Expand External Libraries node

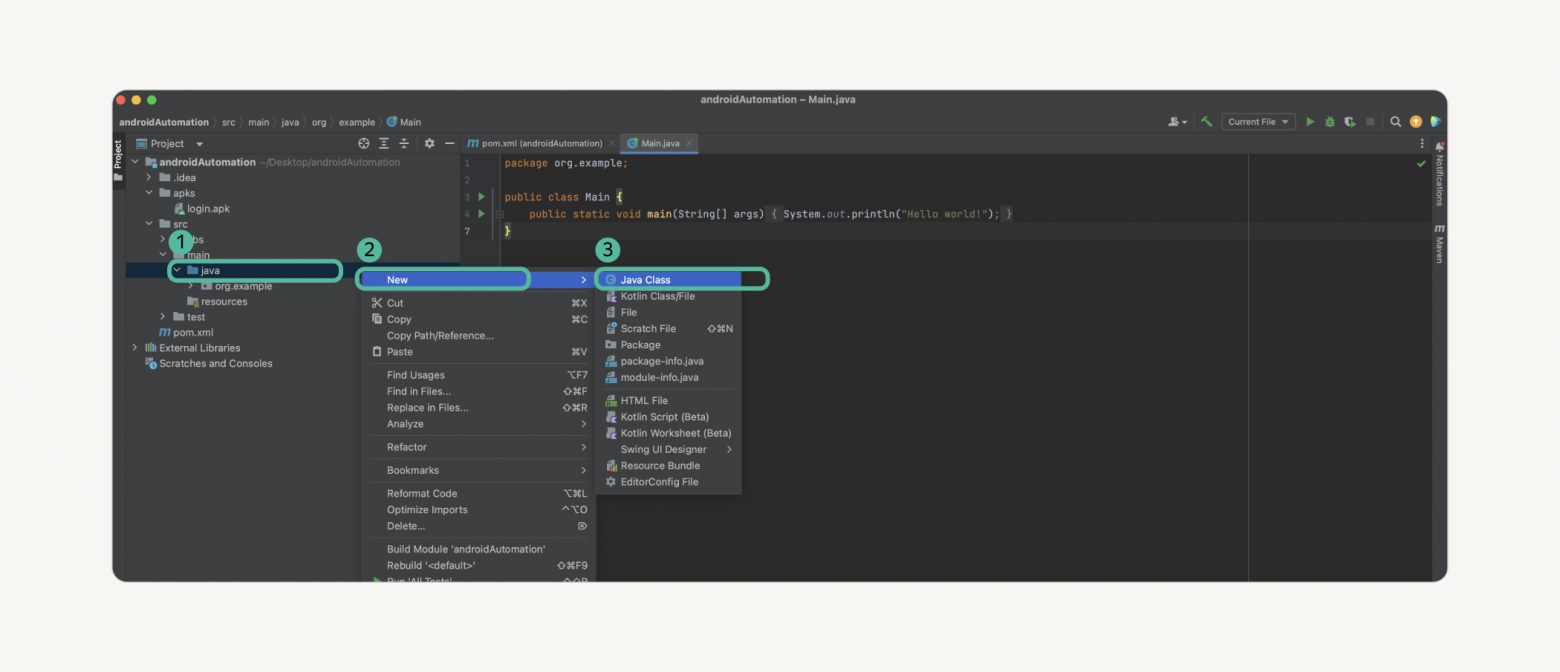click(136, 348)
